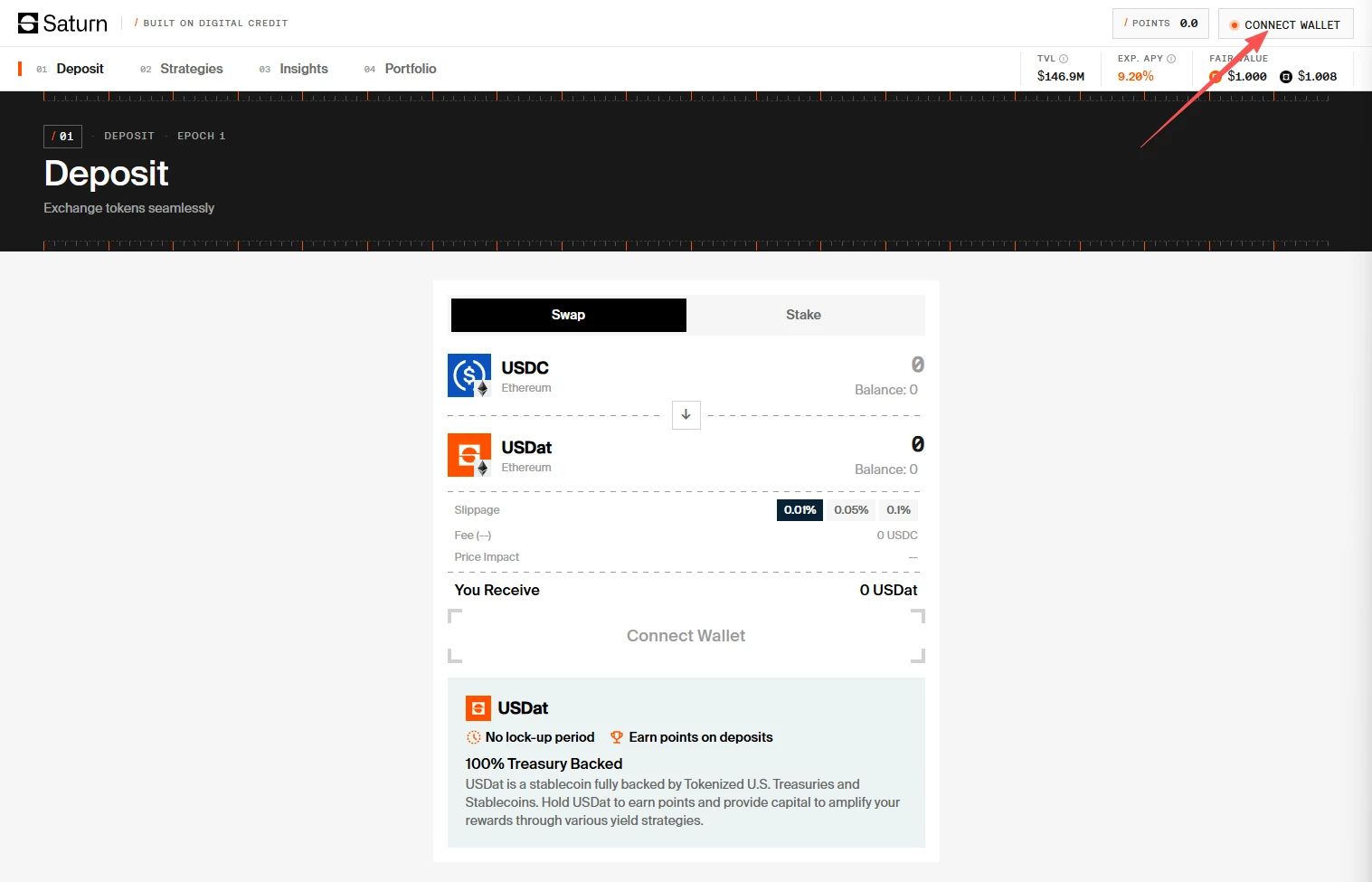Click the No lock-up period text

point(540,737)
